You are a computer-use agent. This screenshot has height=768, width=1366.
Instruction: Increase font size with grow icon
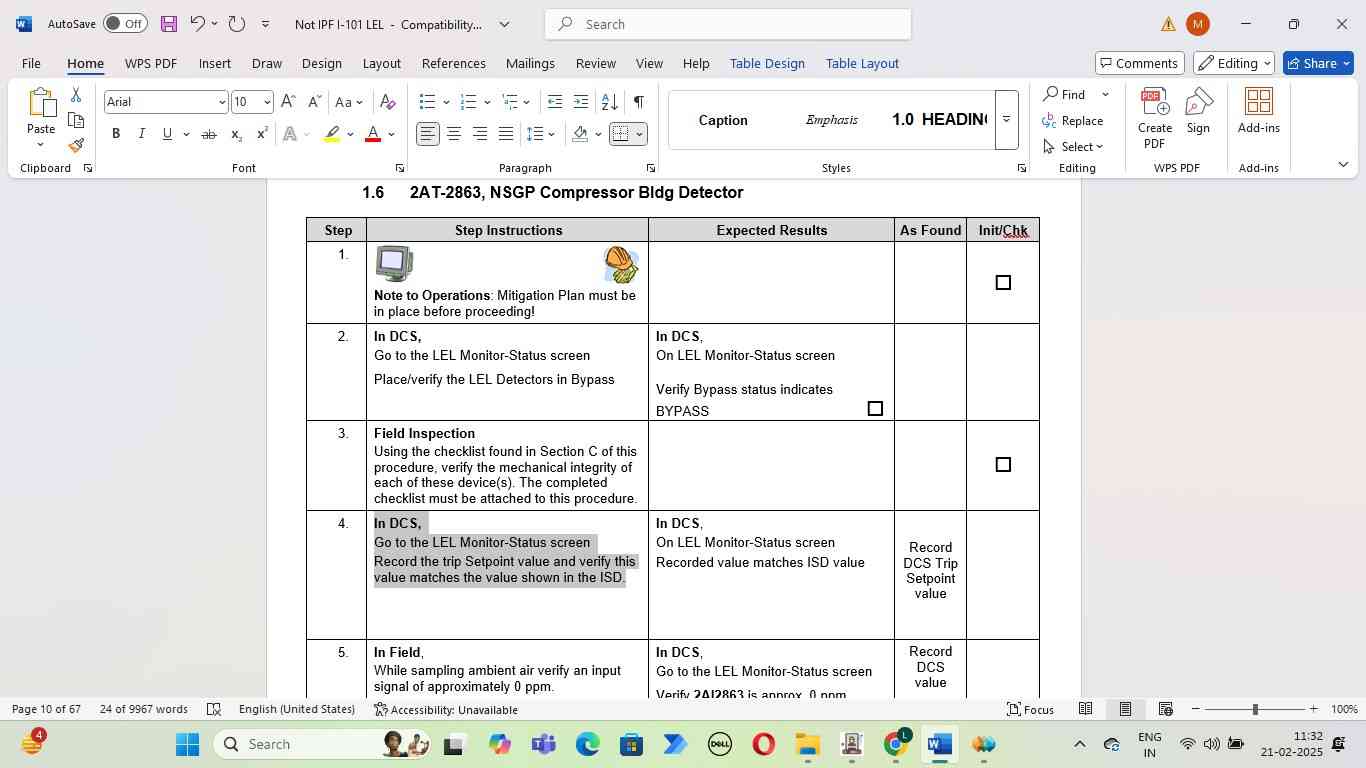288,102
